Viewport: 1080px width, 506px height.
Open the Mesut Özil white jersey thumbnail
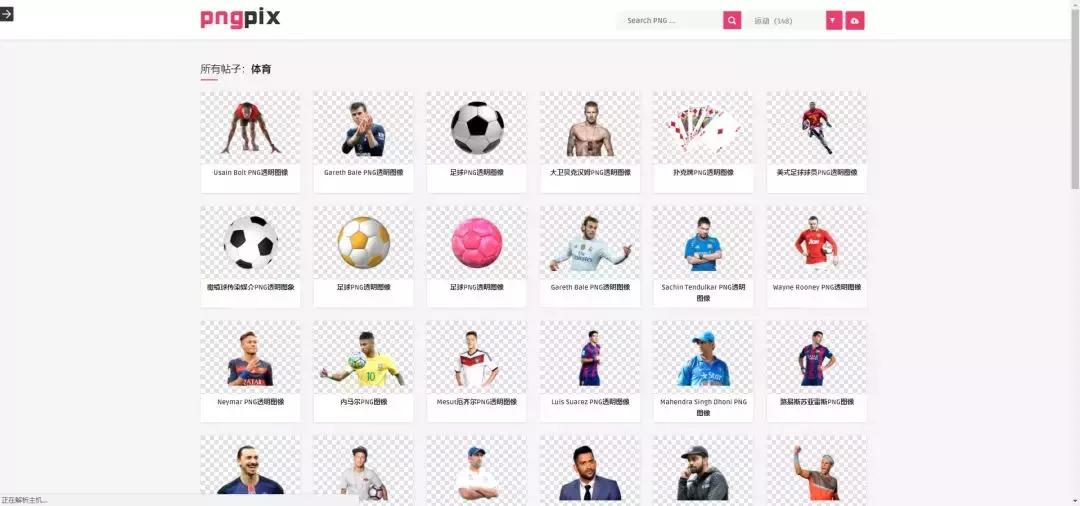tap(477, 357)
